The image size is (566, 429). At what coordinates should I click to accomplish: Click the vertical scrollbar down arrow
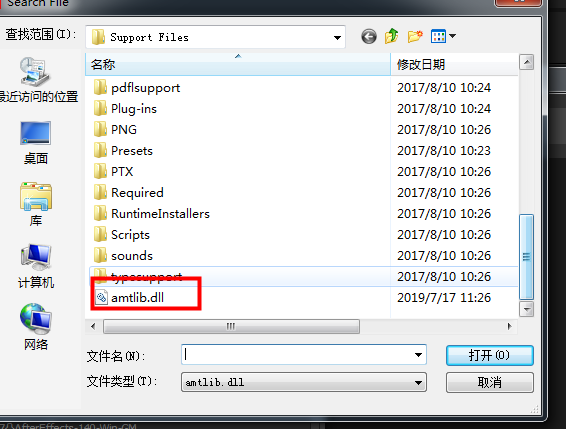(x=527, y=309)
